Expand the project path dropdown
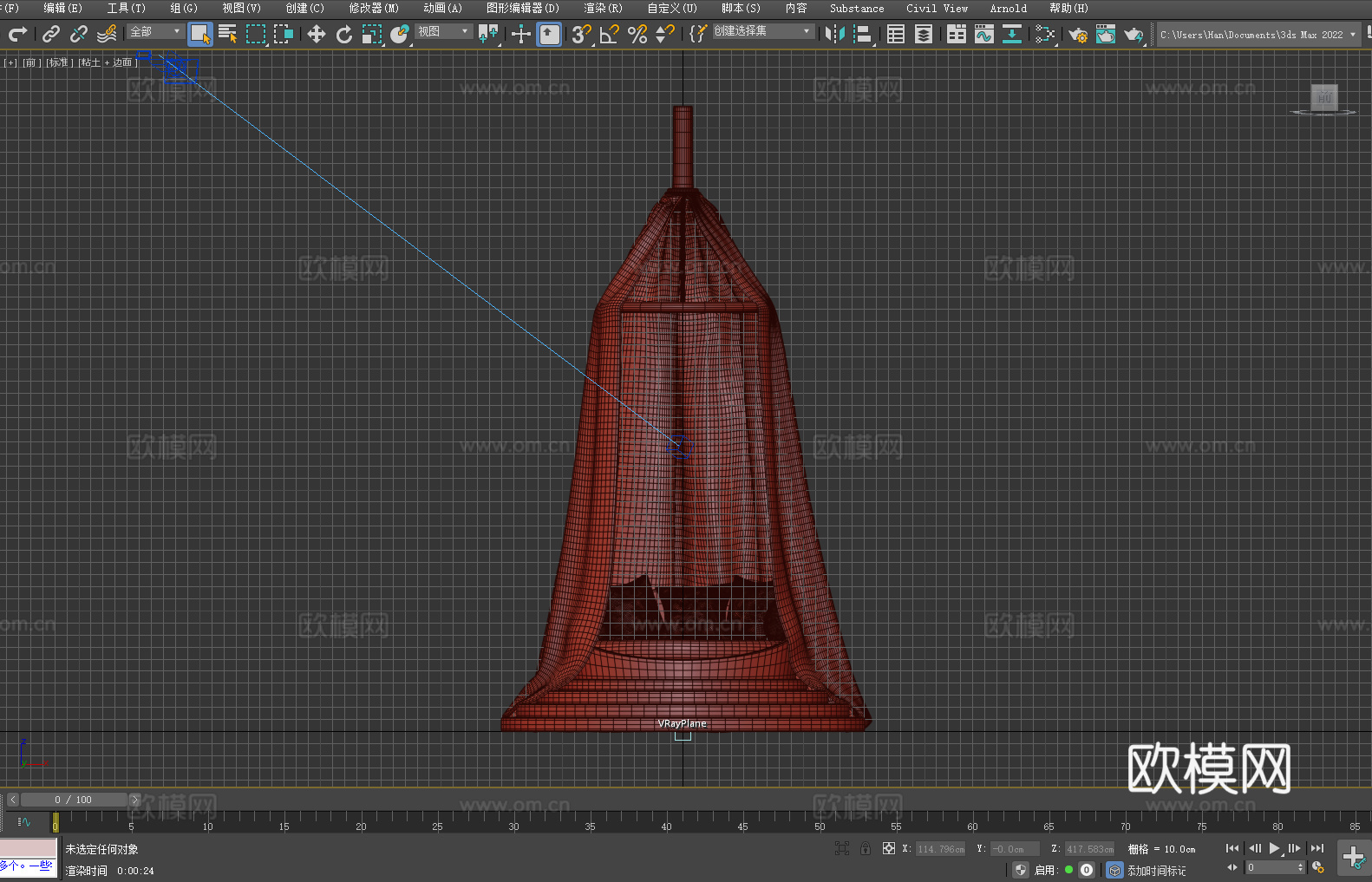Viewport: 1372px width, 882px height. pyautogui.click(x=1352, y=35)
